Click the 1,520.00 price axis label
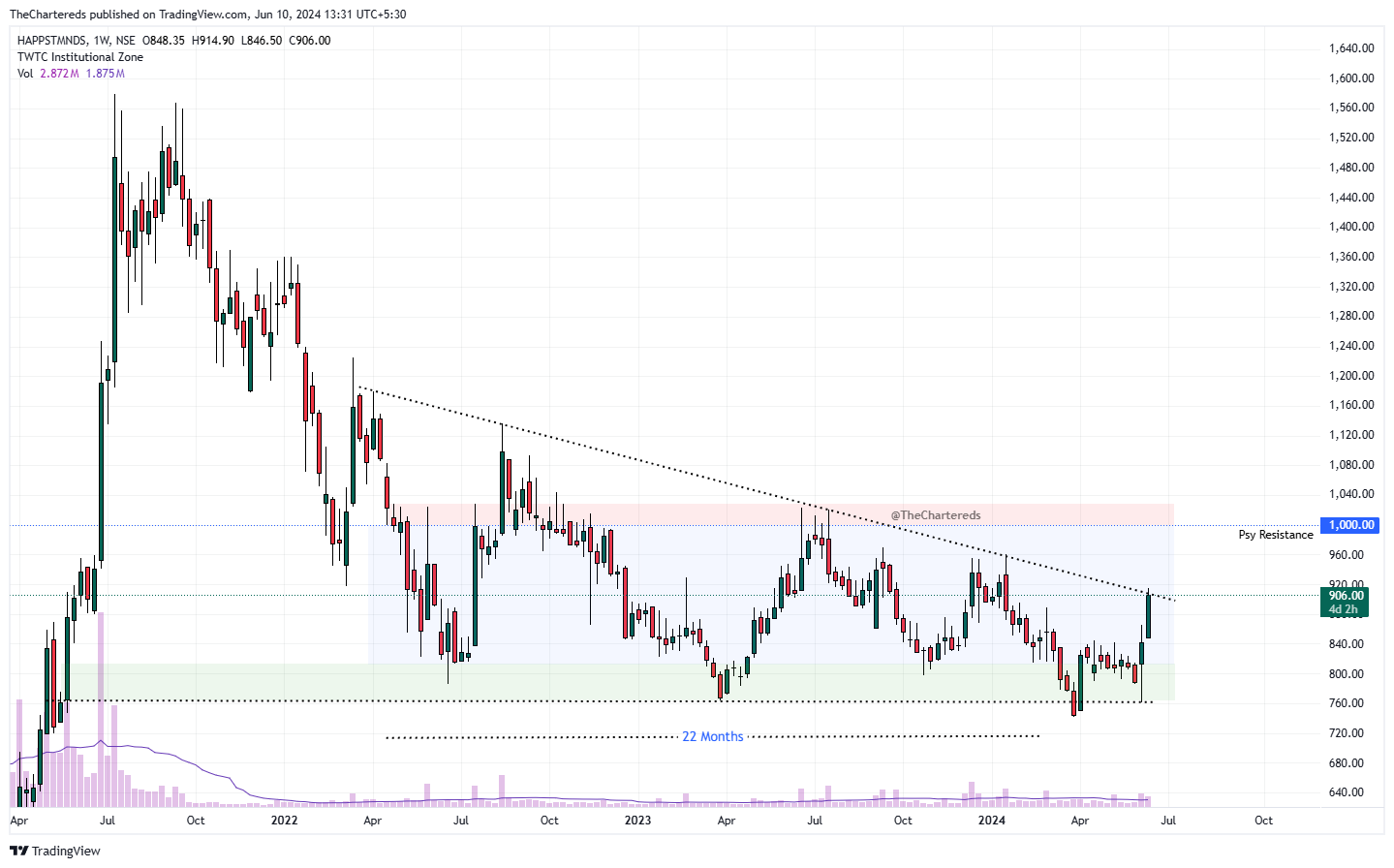 click(x=1351, y=138)
